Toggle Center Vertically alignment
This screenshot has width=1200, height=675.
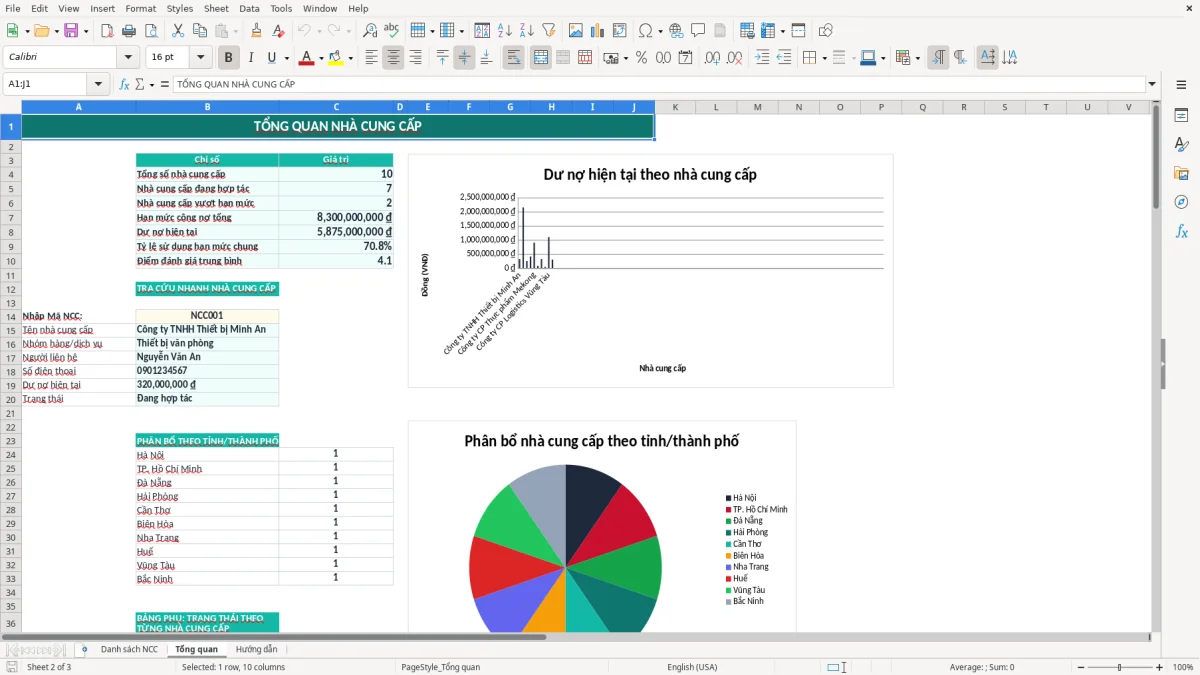pyautogui.click(x=464, y=58)
